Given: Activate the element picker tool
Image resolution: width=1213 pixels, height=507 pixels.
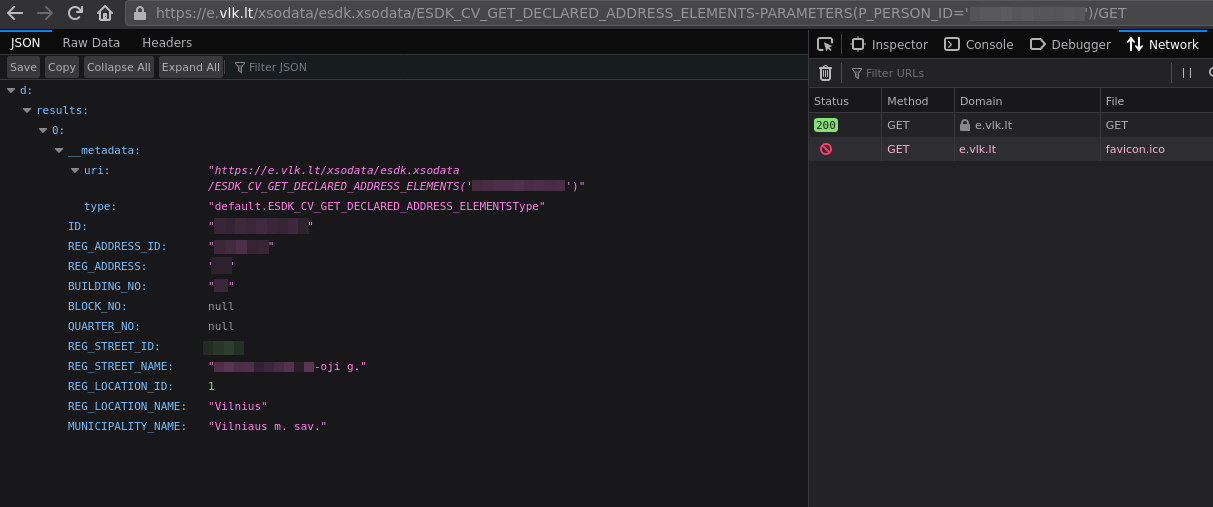Looking at the screenshot, I should 825,44.
